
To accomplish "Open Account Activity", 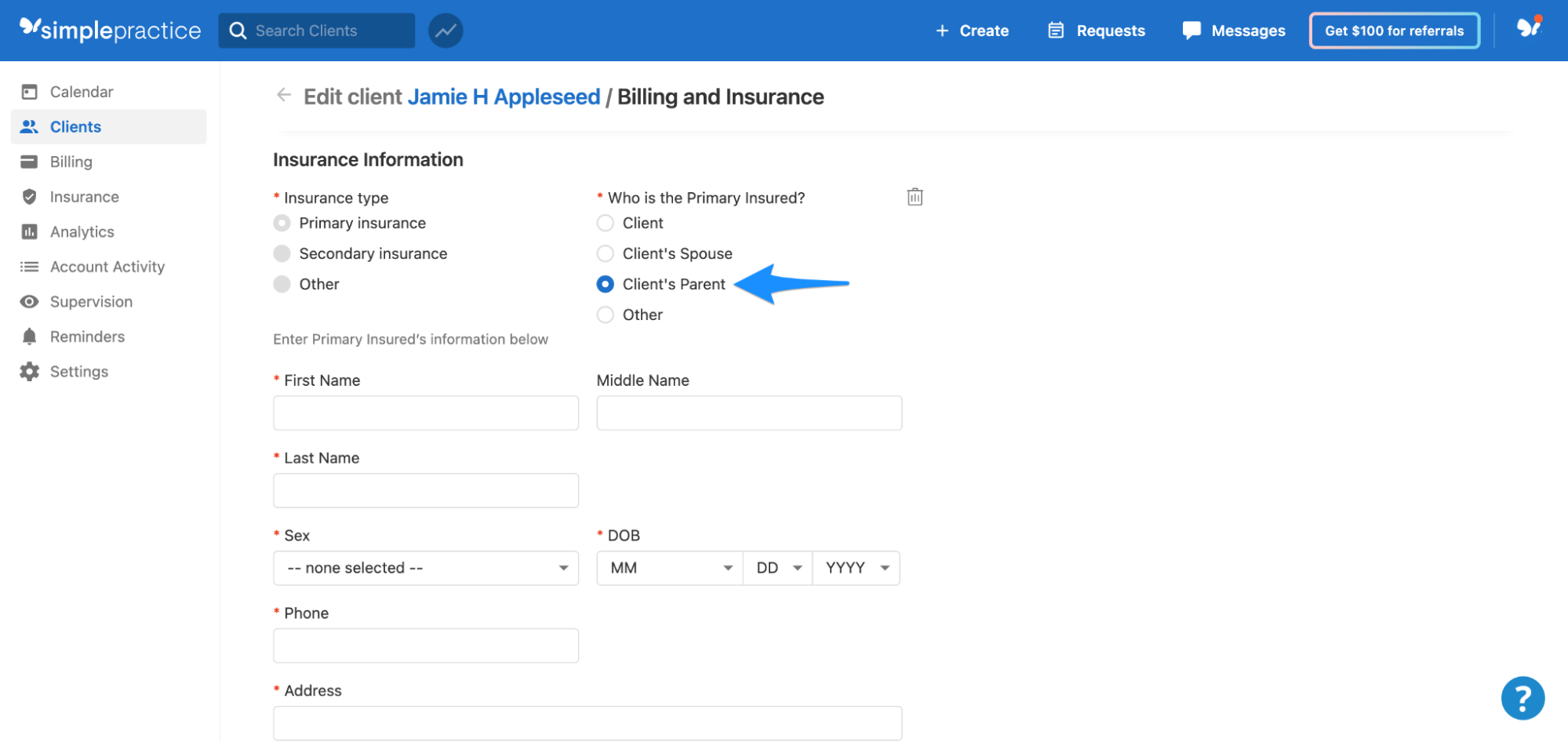I will 107,266.
